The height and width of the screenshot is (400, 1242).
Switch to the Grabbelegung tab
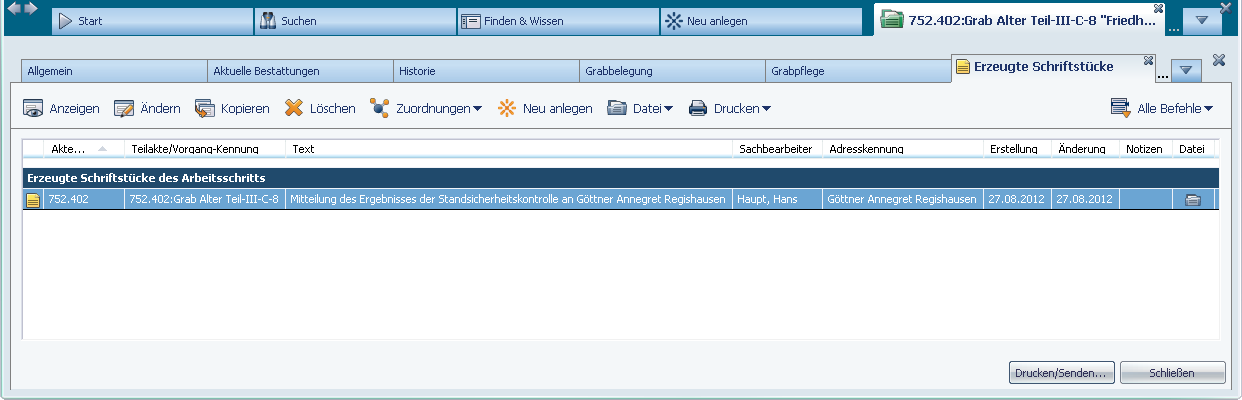pos(672,71)
